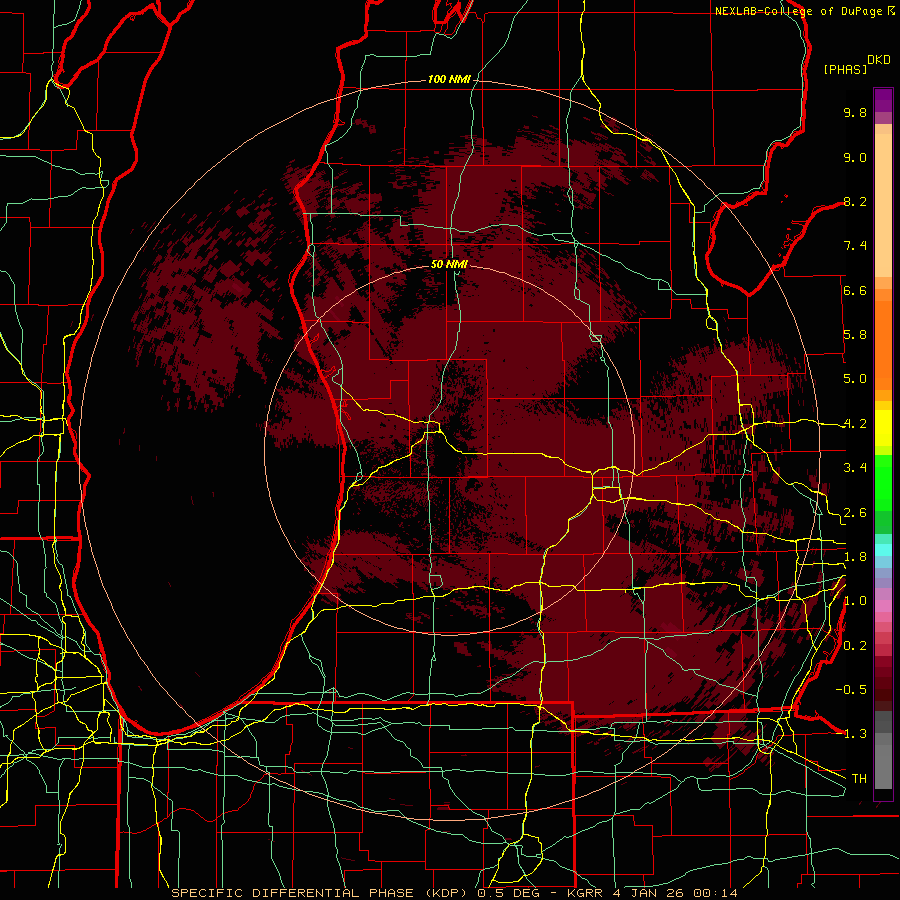Image resolution: width=900 pixels, height=900 pixels.
Task: Click the 6.6 color scale value
Action: point(855,290)
